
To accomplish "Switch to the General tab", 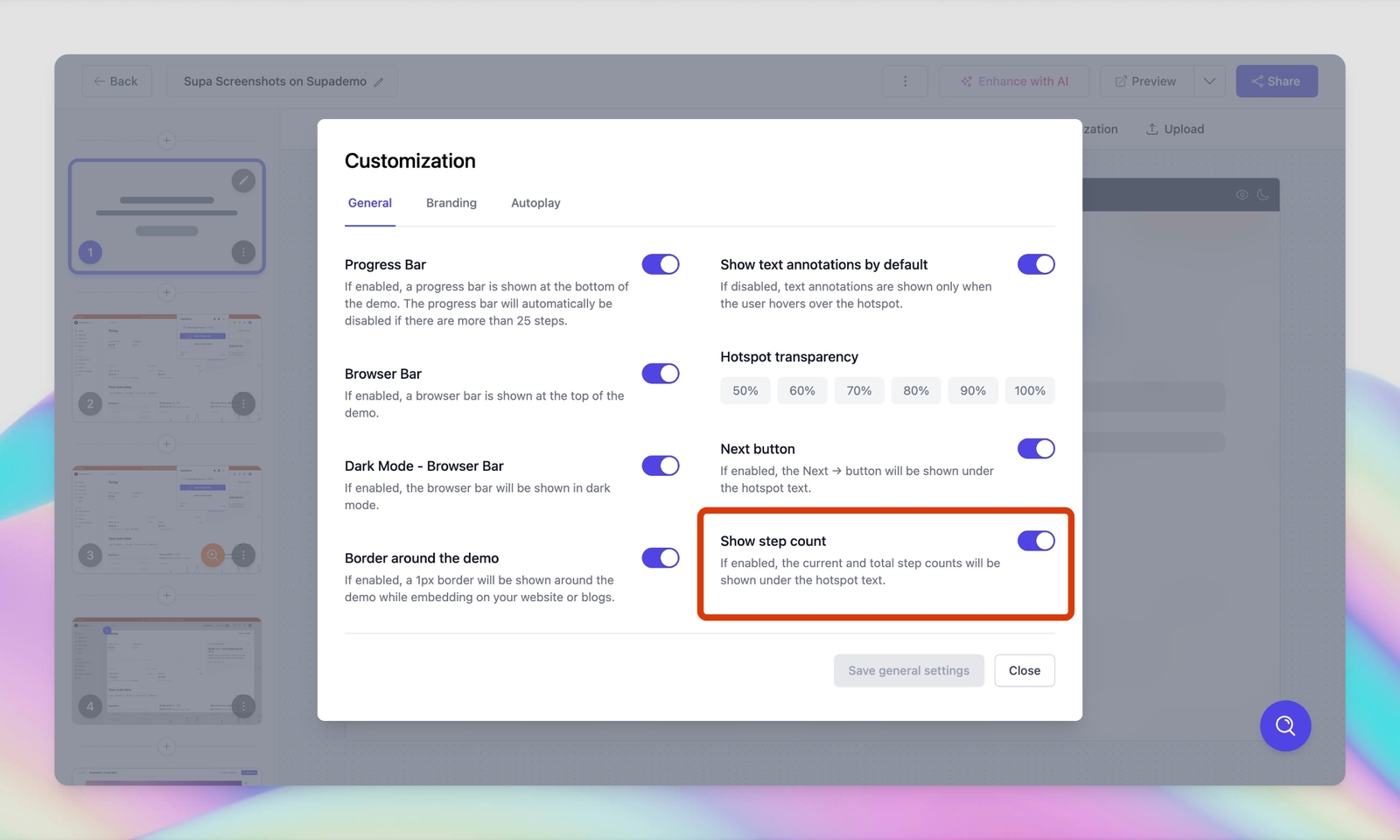I will click(370, 203).
